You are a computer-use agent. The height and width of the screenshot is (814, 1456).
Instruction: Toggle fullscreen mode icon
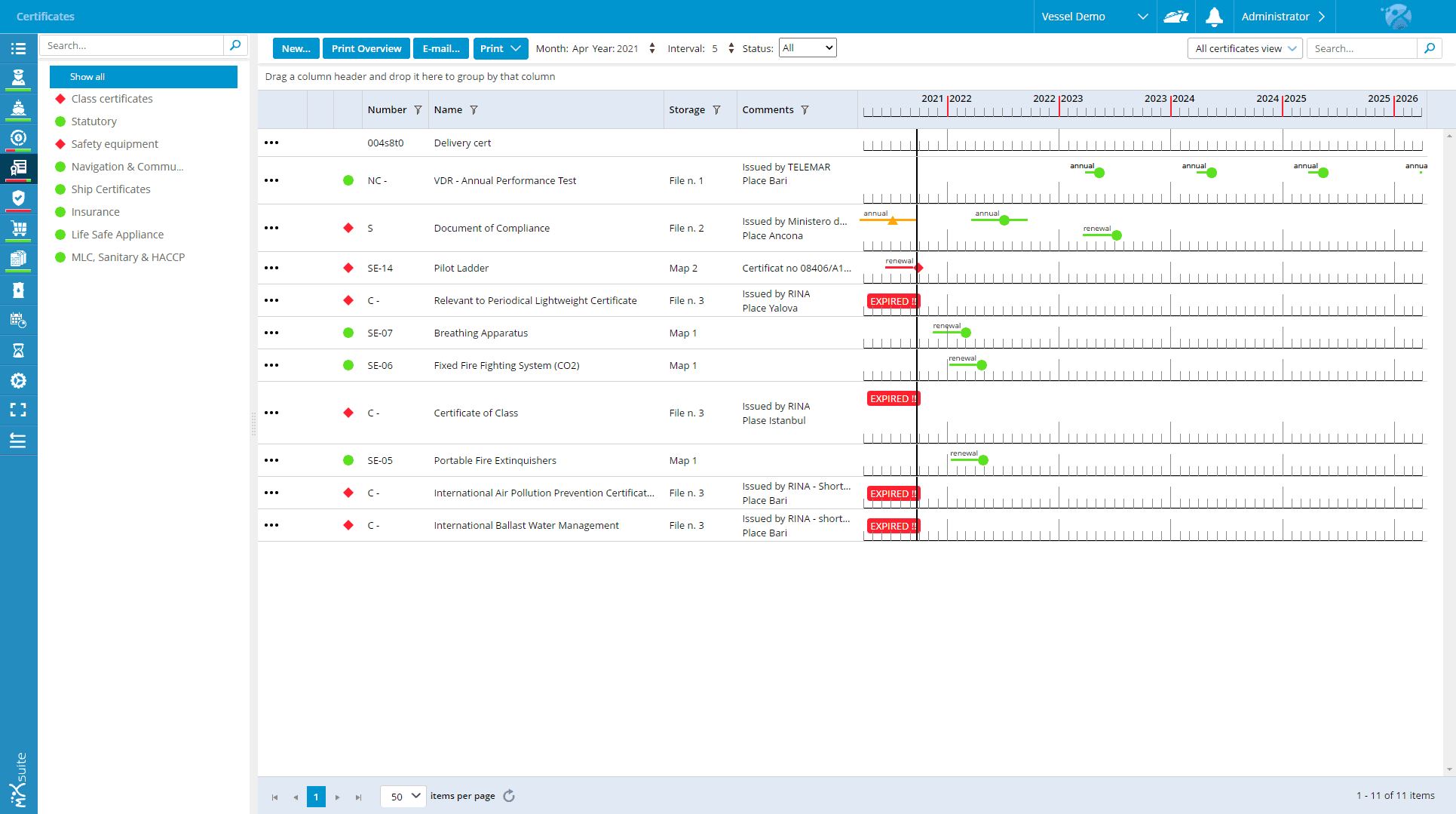pyautogui.click(x=18, y=410)
